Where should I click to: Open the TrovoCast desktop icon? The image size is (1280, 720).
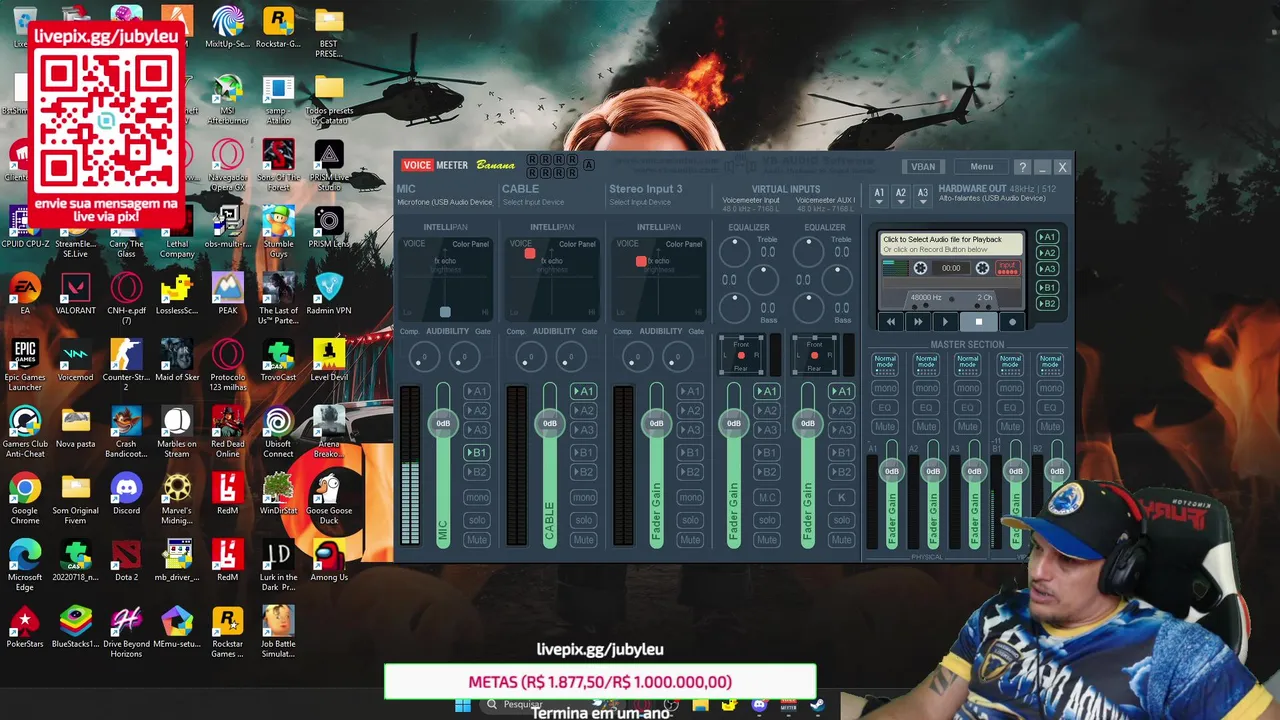click(x=278, y=360)
